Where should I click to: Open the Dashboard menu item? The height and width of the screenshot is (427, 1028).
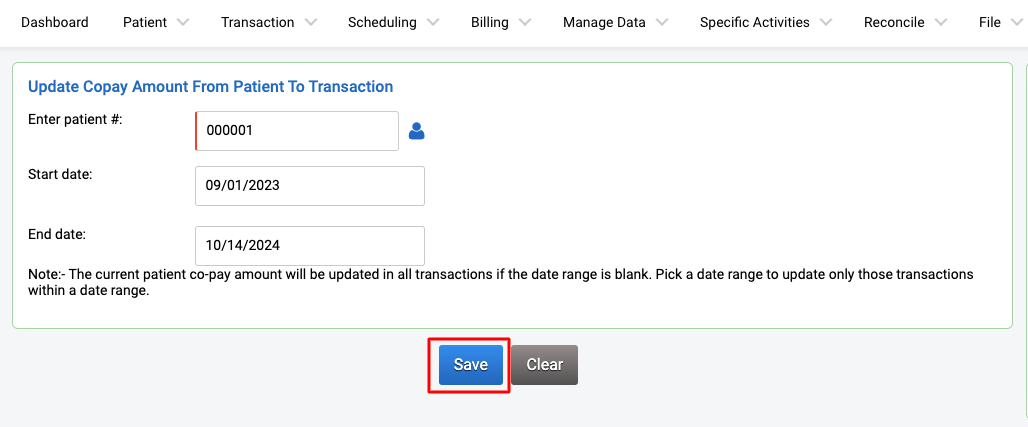(x=54, y=22)
